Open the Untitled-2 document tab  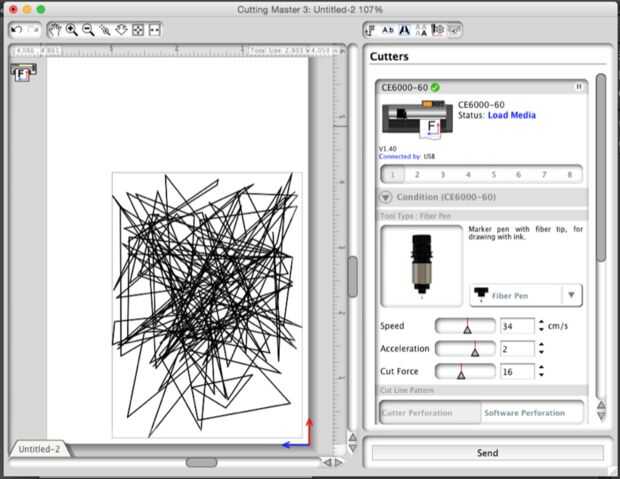[39, 449]
